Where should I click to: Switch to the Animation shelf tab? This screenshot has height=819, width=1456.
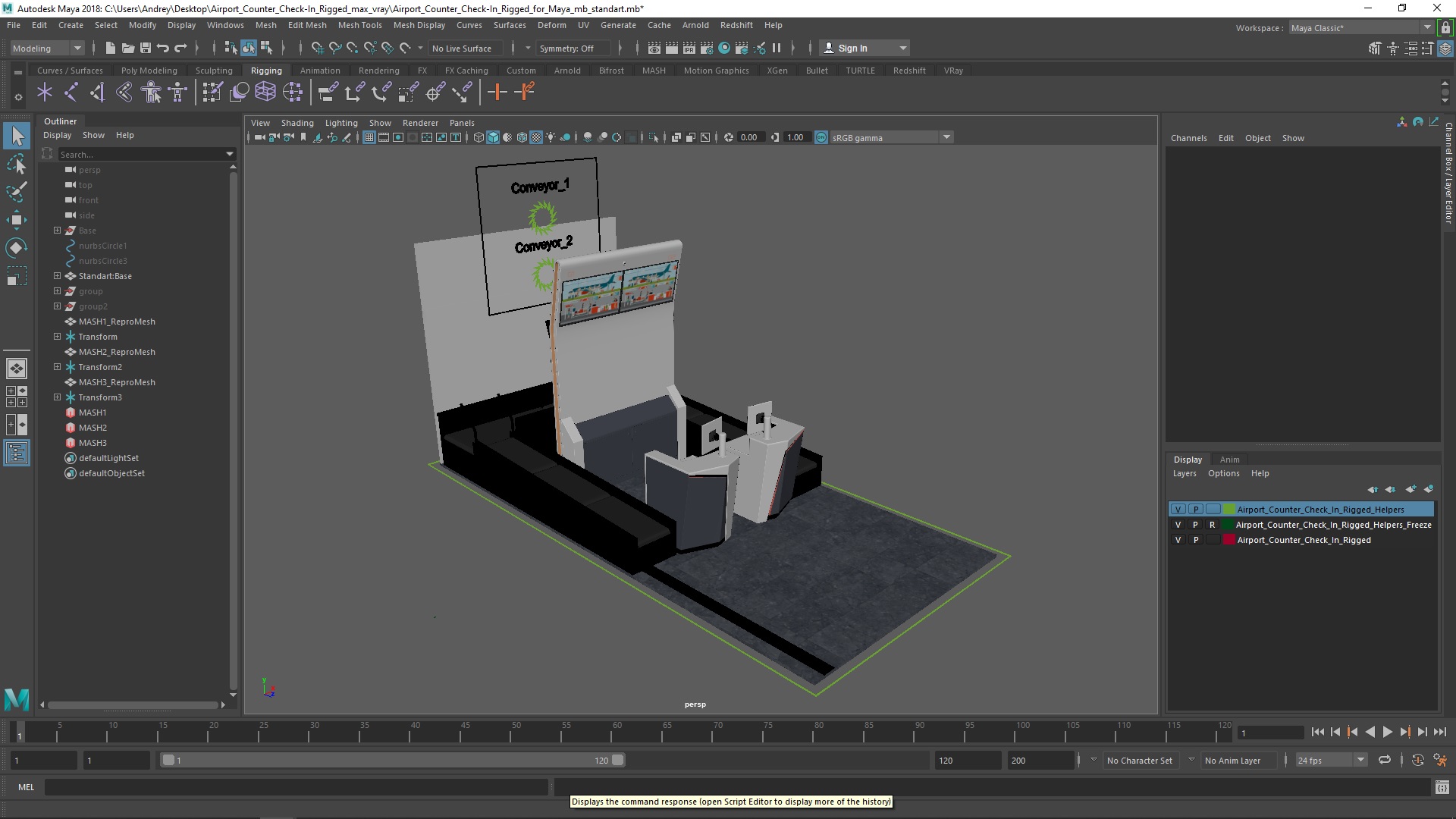coord(319,71)
